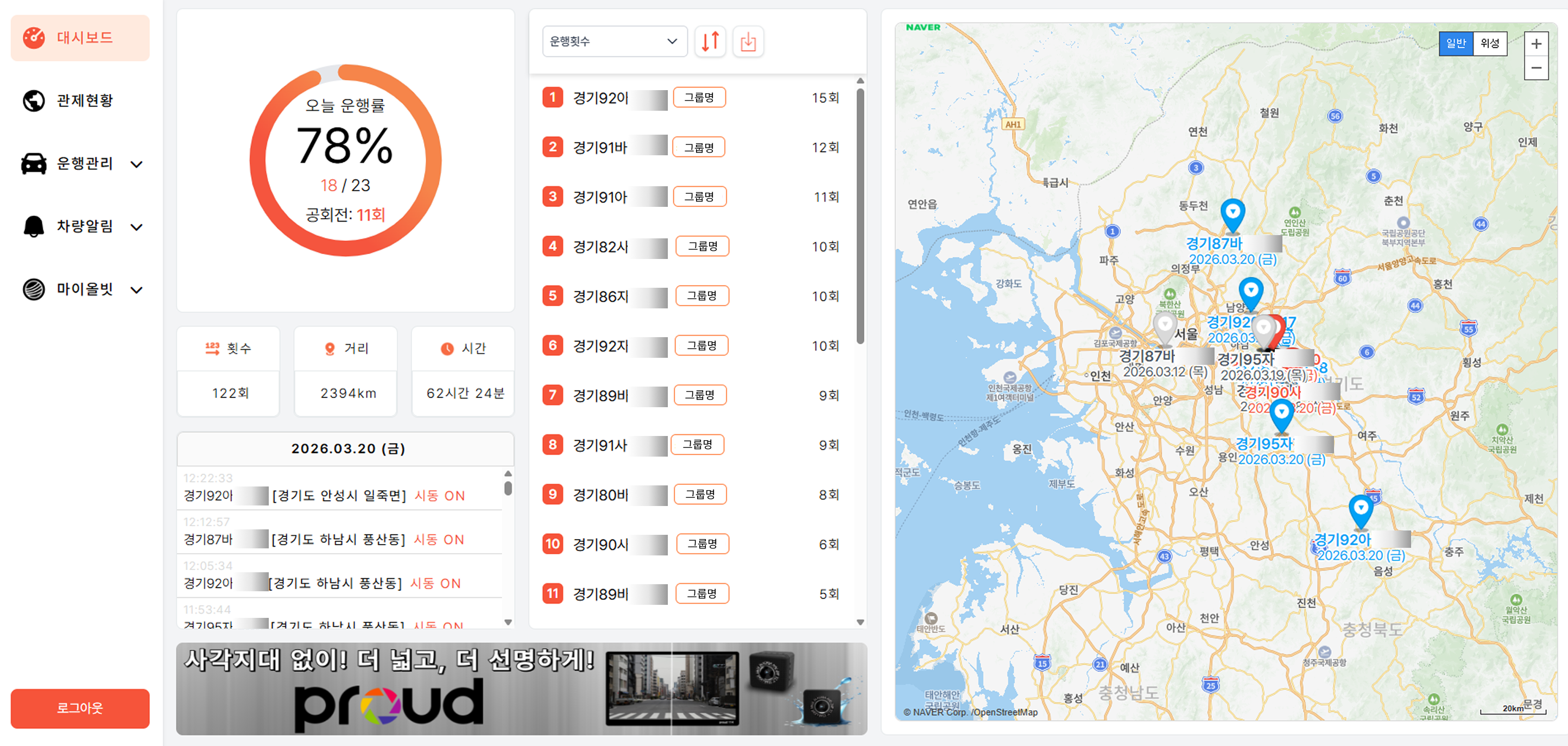Open the 운행횟수 dropdown
The image size is (1568, 746).
[x=614, y=41]
